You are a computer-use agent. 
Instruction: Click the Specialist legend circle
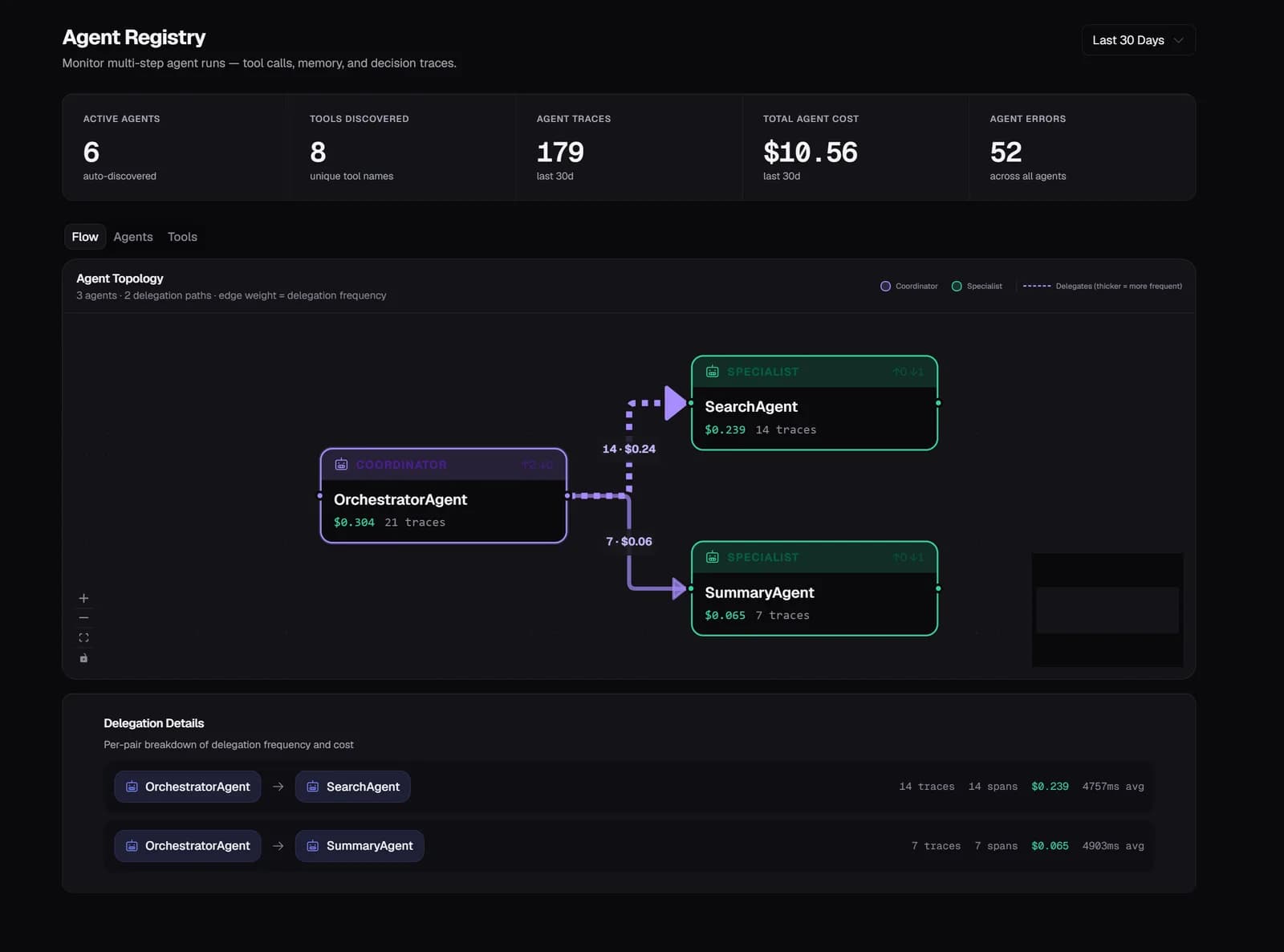click(x=957, y=287)
